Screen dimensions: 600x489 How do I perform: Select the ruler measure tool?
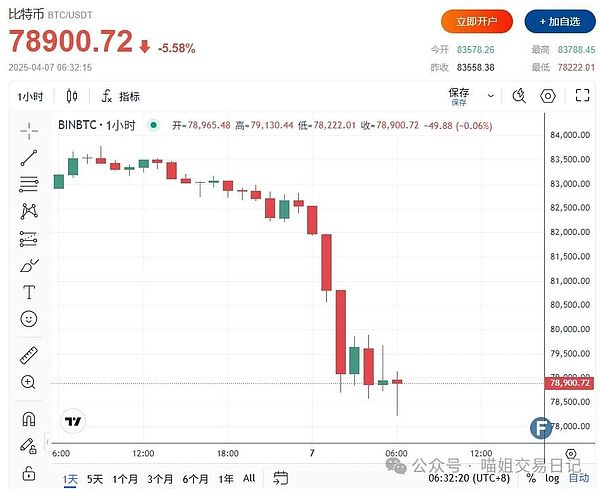[29, 355]
